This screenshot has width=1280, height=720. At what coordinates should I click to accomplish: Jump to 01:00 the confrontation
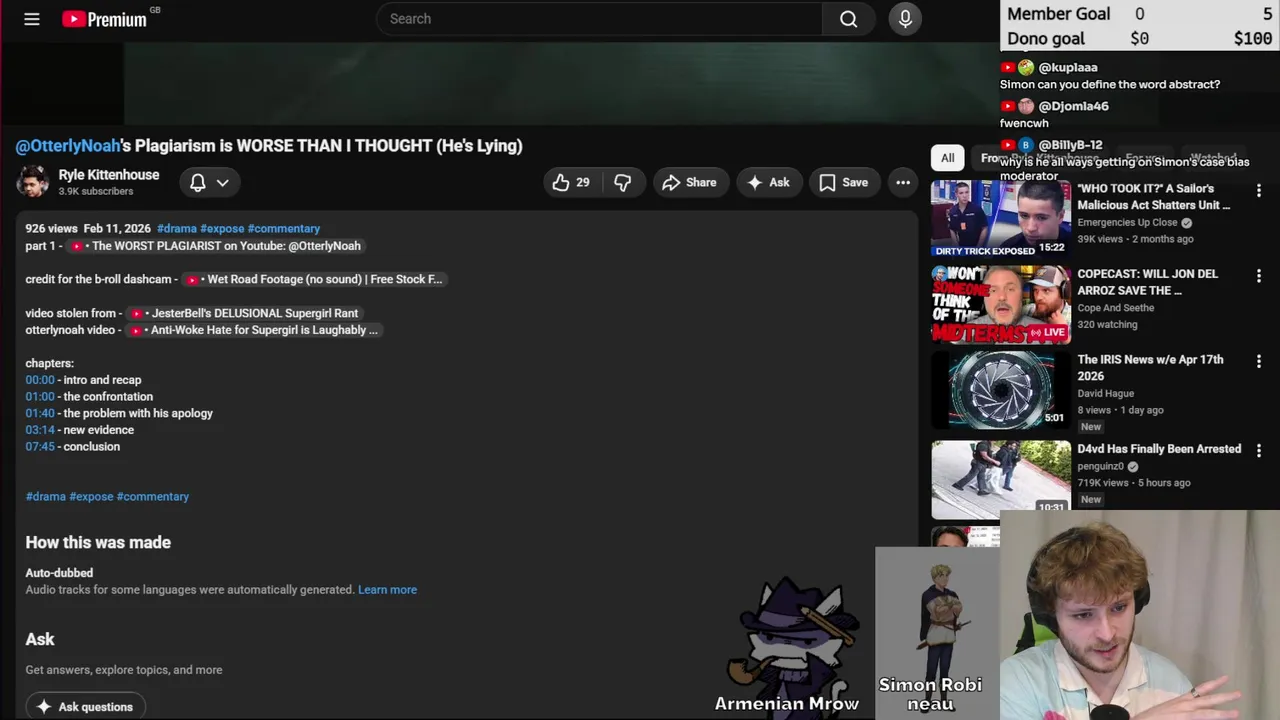(40, 397)
